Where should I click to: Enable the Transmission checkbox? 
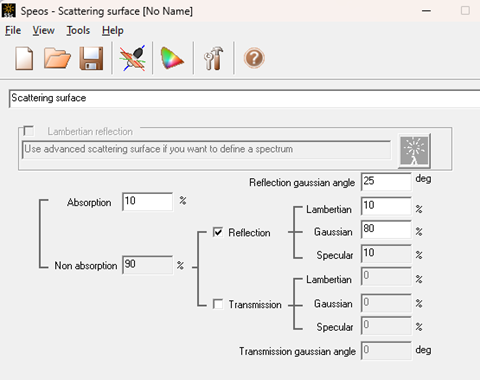tap(218, 304)
